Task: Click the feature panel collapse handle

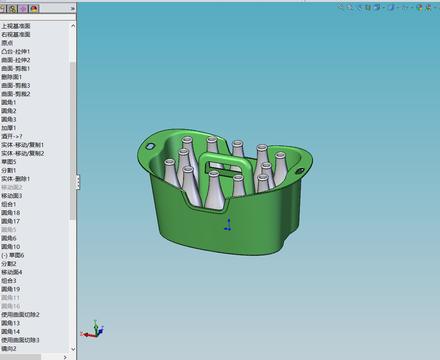Action: (77, 182)
